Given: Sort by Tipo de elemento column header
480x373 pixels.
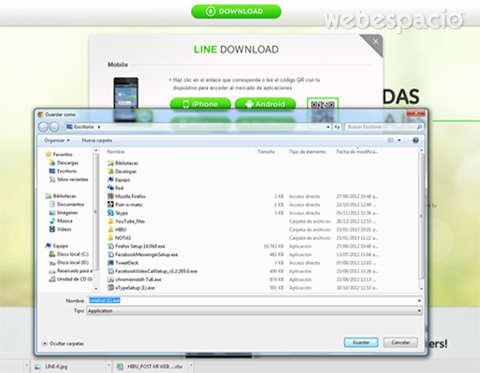Looking at the screenshot, I should [x=307, y=152].
